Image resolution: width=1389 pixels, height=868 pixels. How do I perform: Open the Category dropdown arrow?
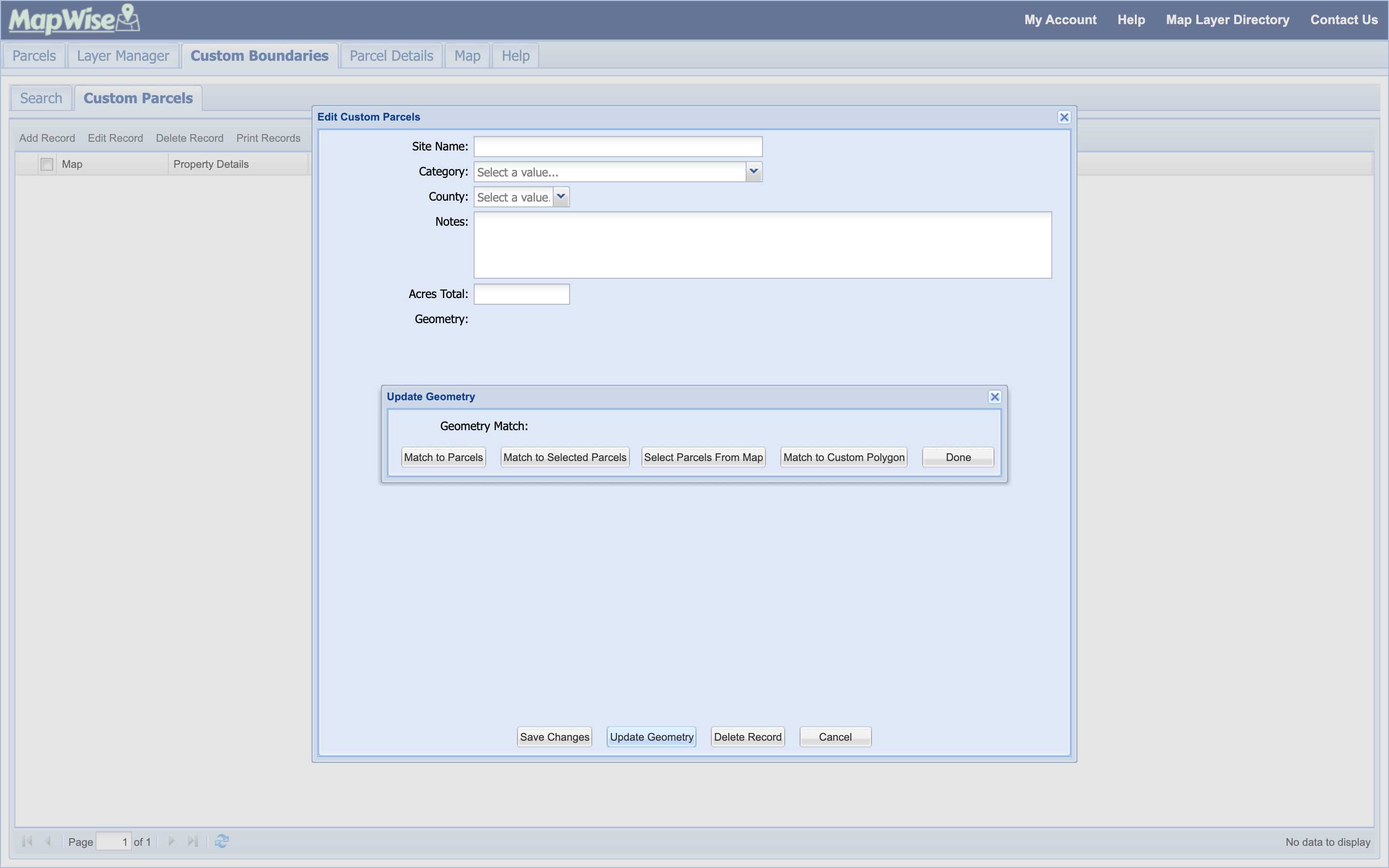point(754,172)
